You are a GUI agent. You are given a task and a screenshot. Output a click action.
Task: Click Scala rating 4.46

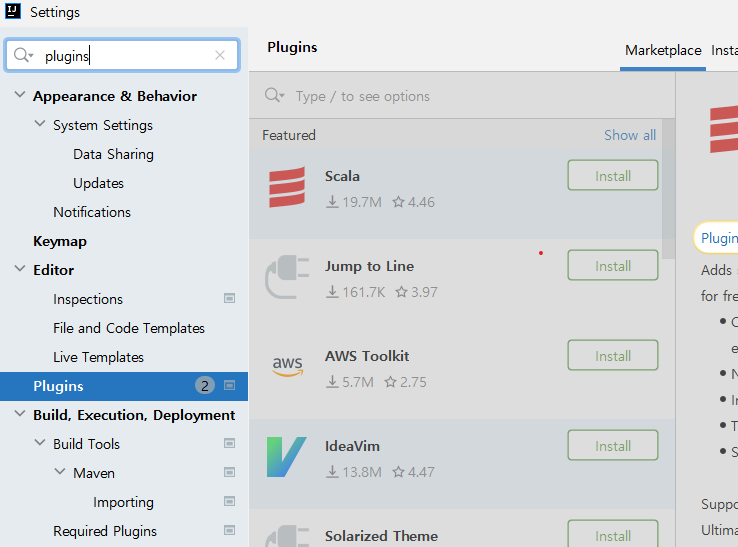[414, 202]
